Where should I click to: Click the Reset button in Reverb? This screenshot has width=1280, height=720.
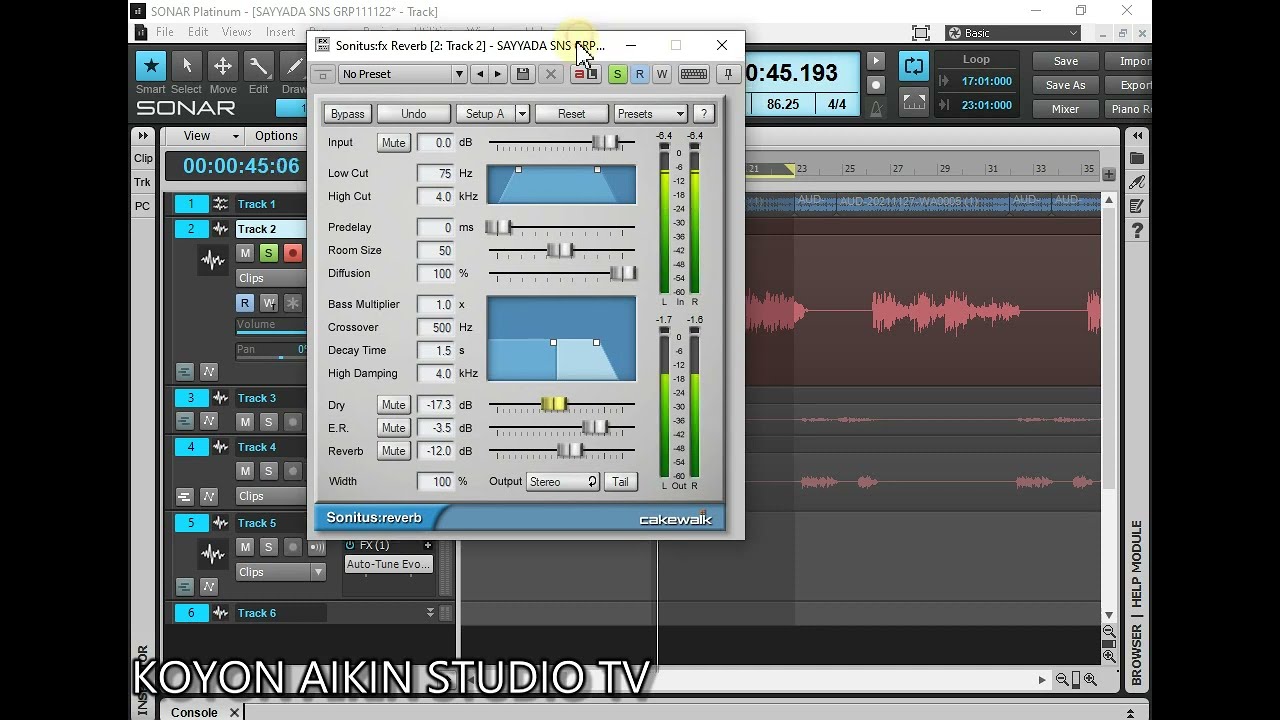click(571, 114)
